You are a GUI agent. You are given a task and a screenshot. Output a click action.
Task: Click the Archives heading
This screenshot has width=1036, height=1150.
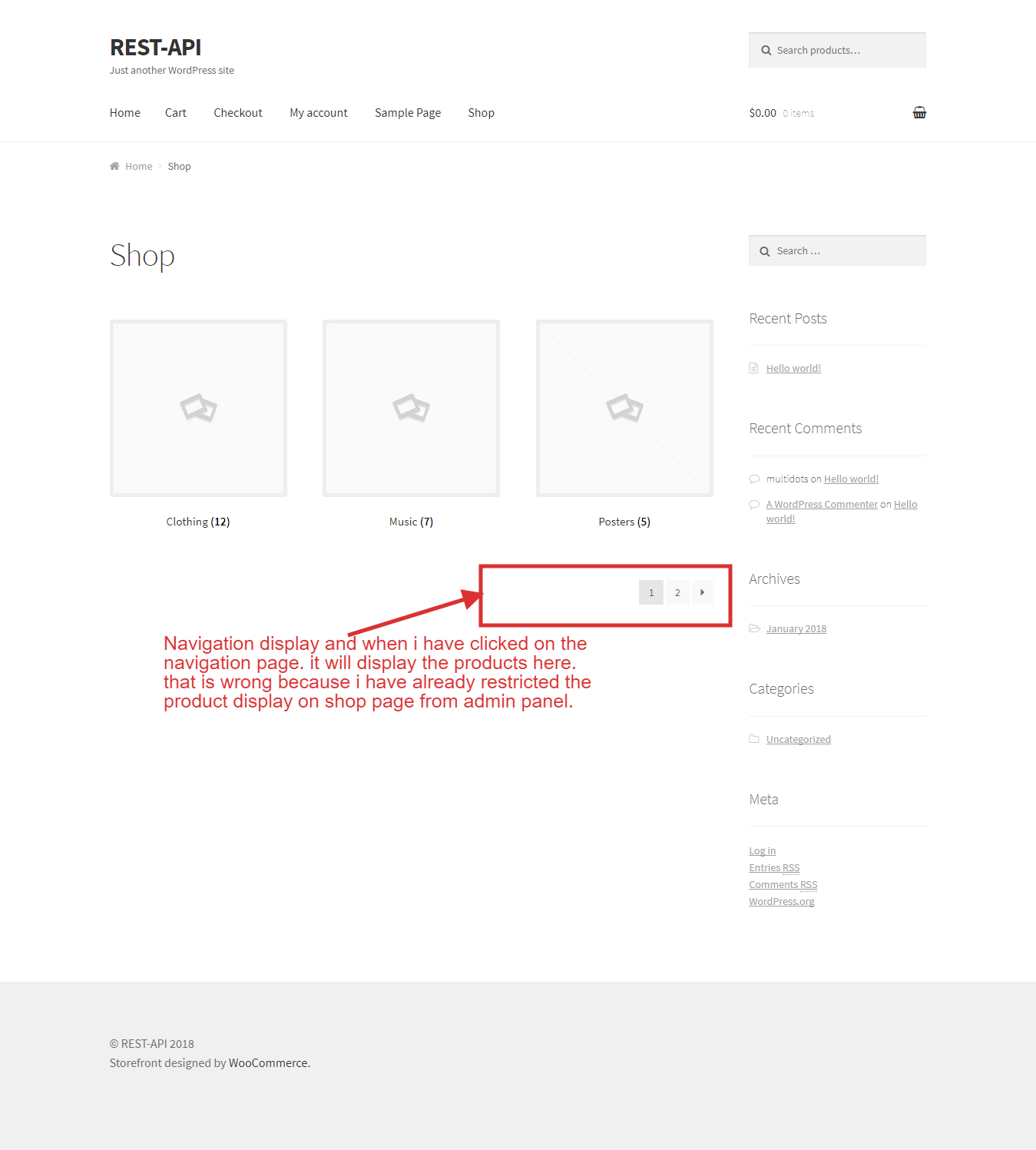775,579
